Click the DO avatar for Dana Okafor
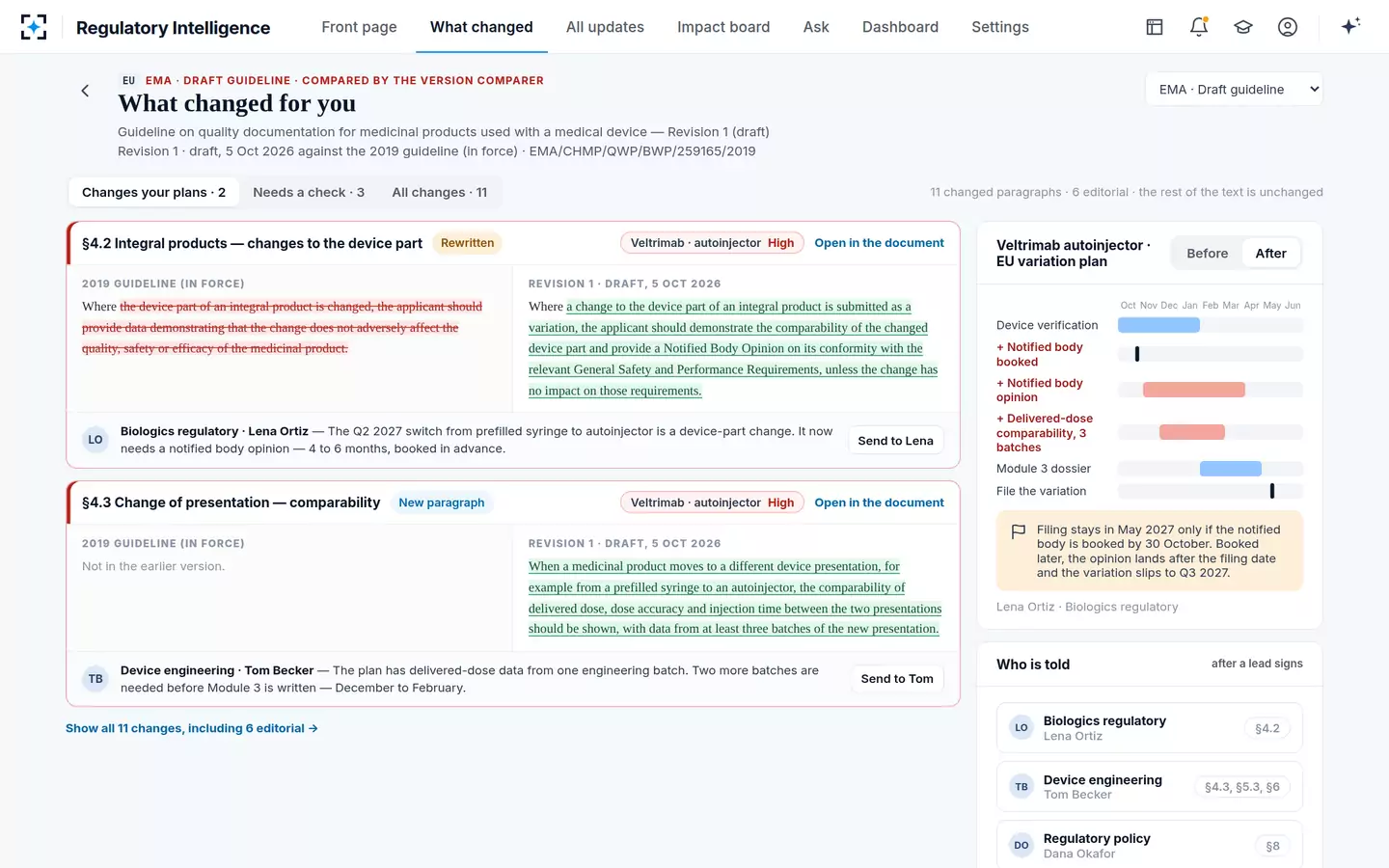The image size is (1389, 868). (1021, 846)
